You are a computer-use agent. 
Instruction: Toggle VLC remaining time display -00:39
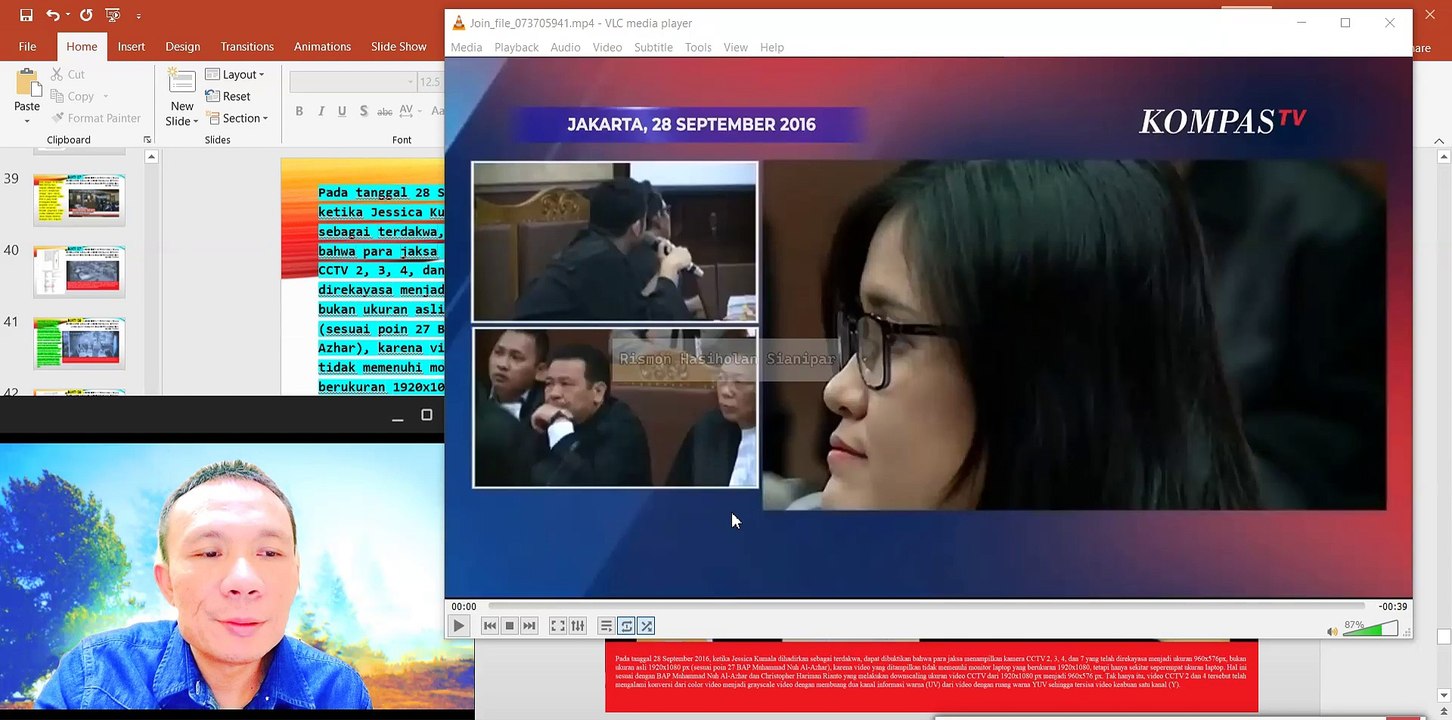[x=1392, y=606]
